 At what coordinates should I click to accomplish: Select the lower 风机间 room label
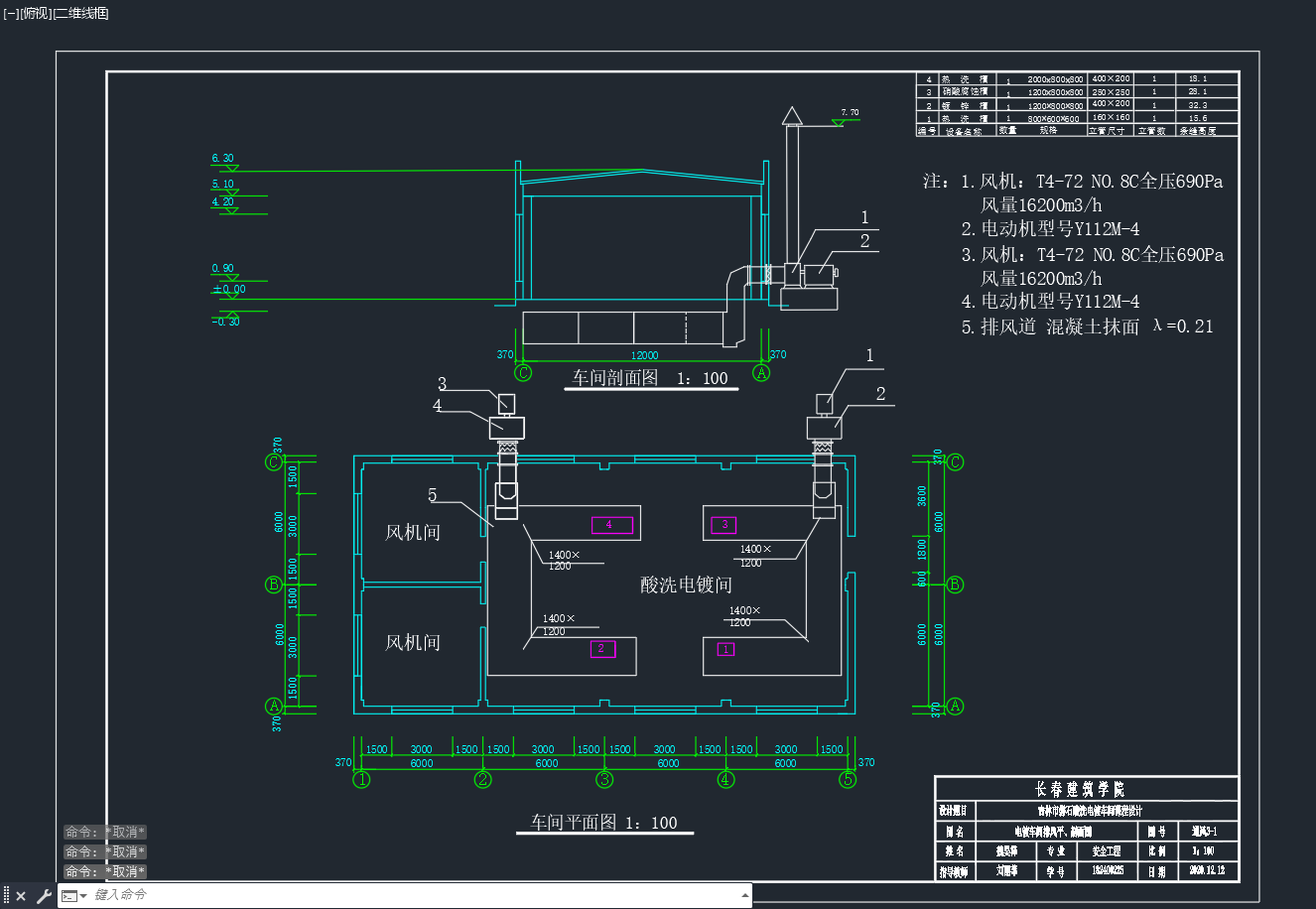click(x=413, y=643)
